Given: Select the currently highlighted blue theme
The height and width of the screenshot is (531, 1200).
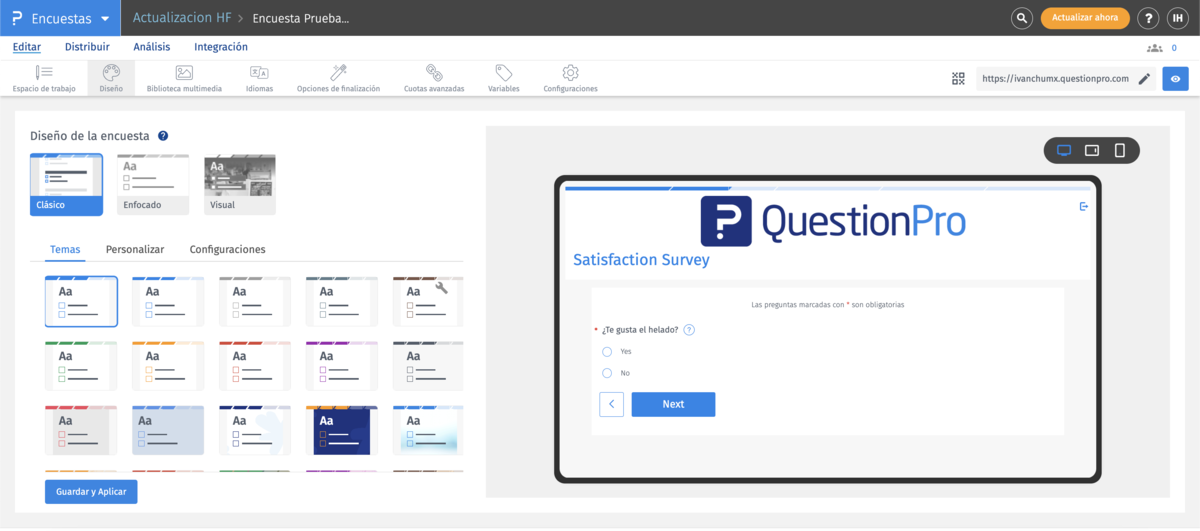Looking at the screenshot, I should pyautogui.click(x=81, y=301).
